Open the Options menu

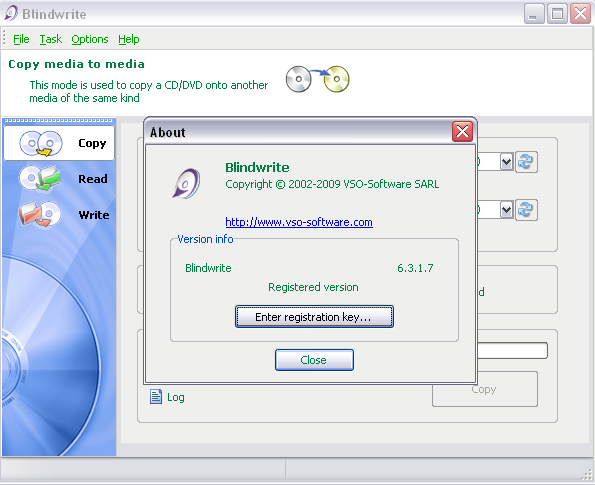pyautogui.click(x=90, y=39)
